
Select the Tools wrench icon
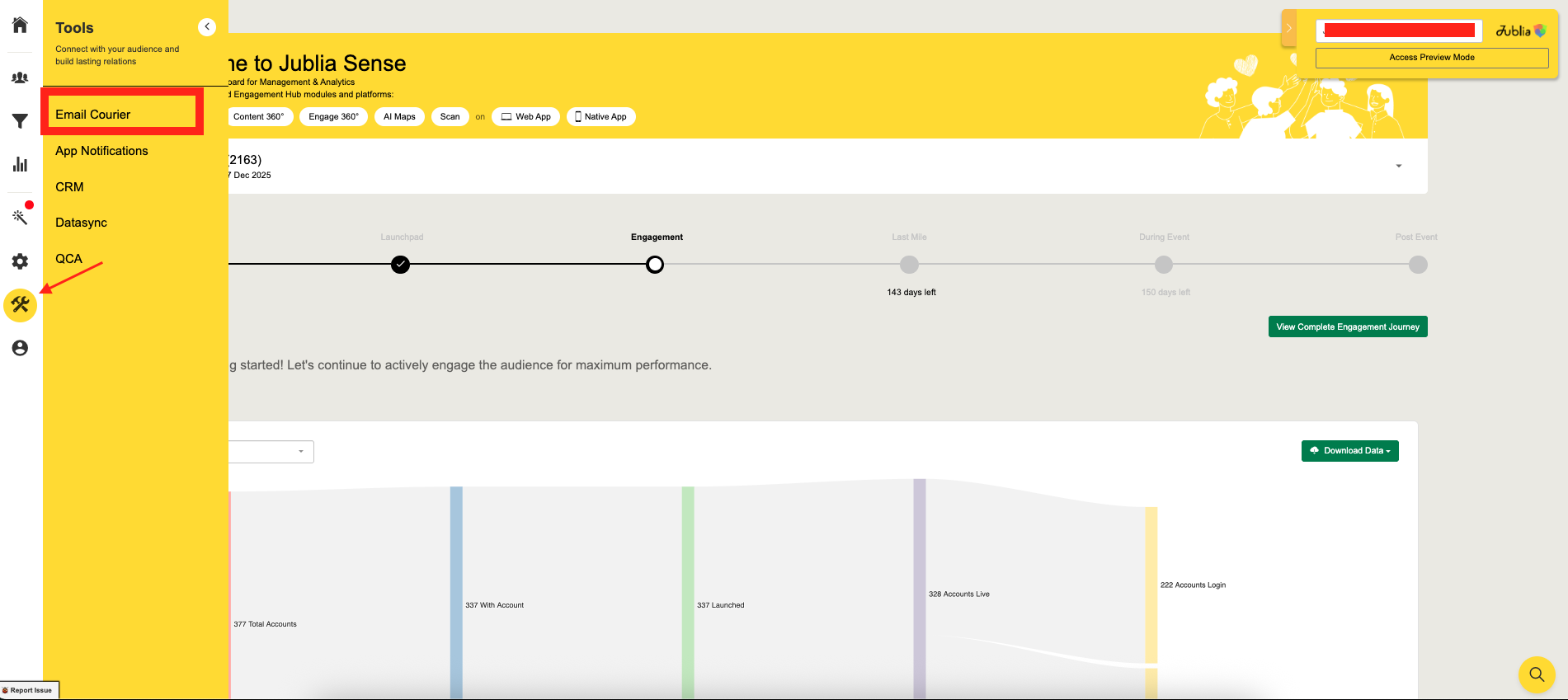[x=20, y=305]
